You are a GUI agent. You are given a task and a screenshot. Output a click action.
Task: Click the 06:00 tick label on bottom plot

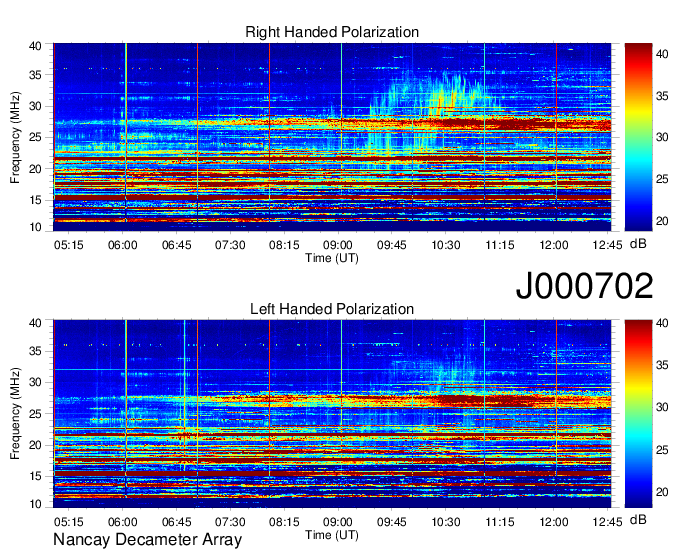click(x=122, y=522)
